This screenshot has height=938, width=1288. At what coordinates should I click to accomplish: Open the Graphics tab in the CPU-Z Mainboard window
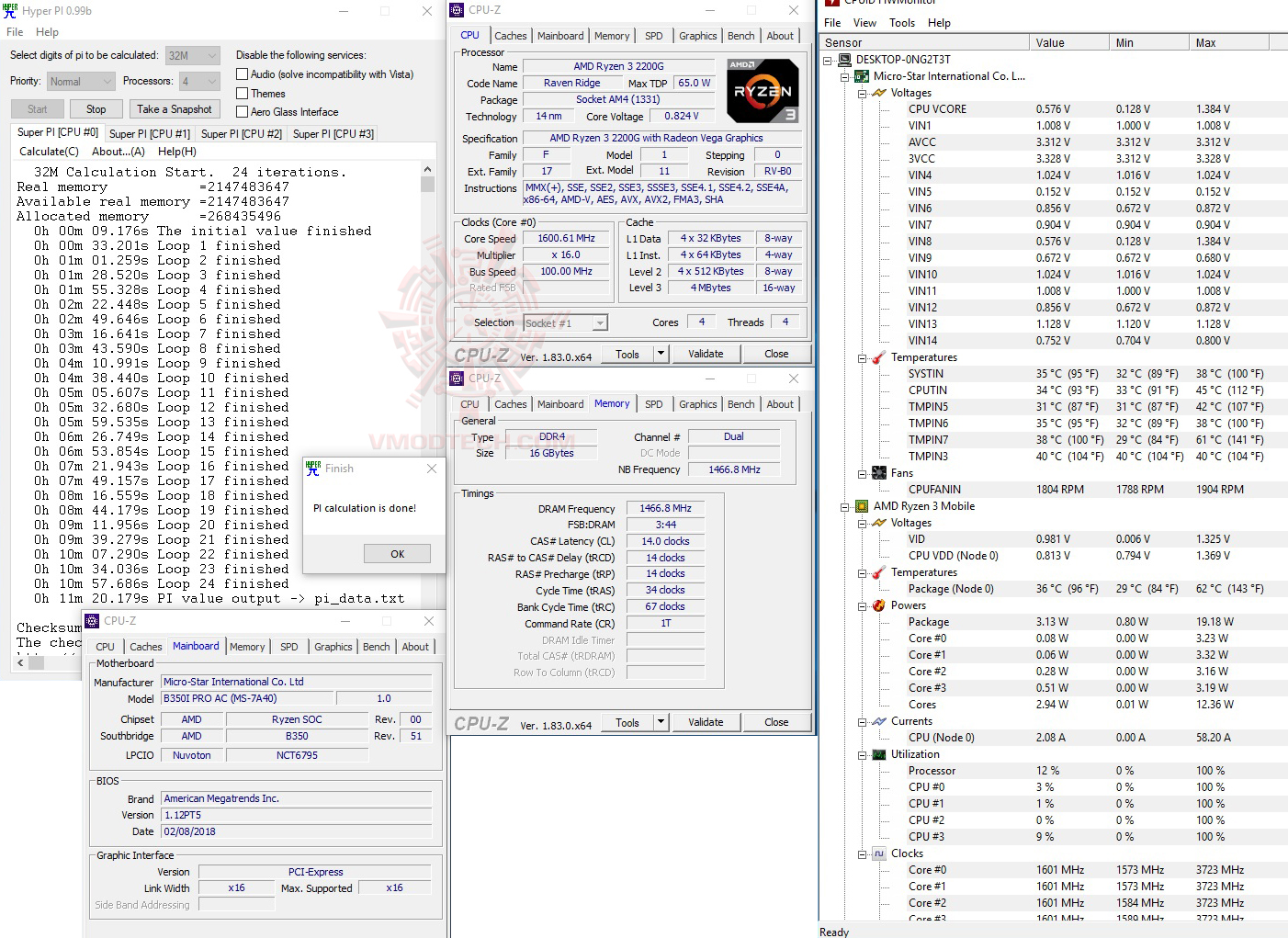pyautogui.click(x=333, y=647)
